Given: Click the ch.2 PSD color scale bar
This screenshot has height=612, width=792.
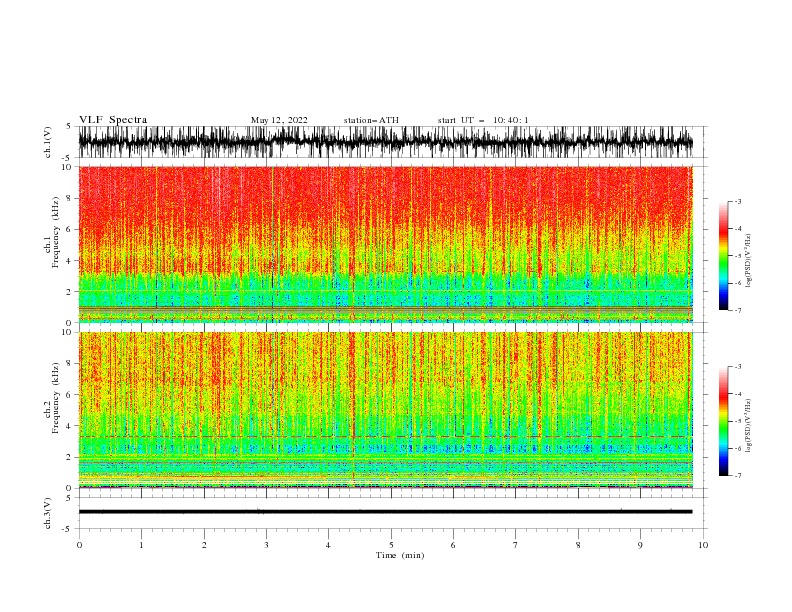Looking at the screenshot, I should (x=724, y=421).
